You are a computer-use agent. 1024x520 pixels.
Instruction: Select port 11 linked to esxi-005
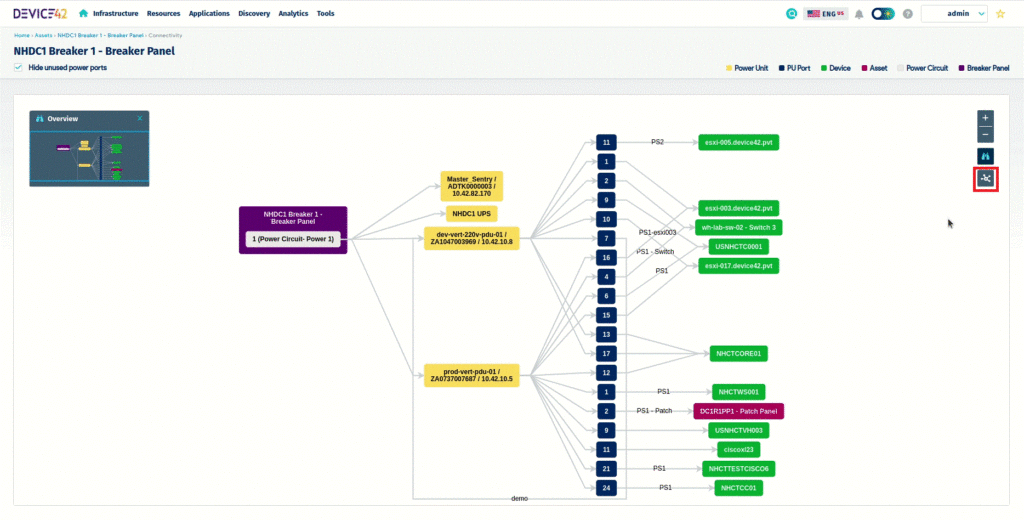pos(606,142)
